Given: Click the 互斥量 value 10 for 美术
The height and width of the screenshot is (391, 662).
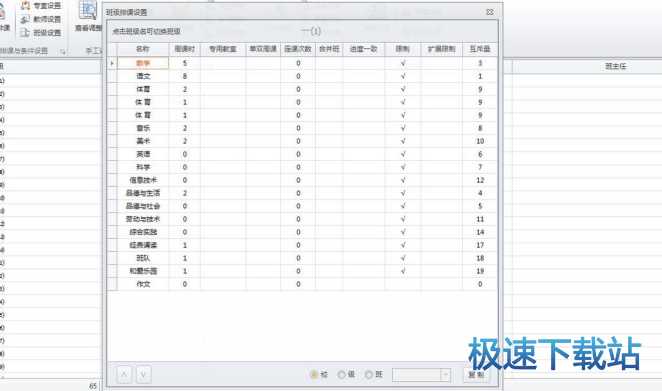Looking at the screenshot, I should [480, 141].
